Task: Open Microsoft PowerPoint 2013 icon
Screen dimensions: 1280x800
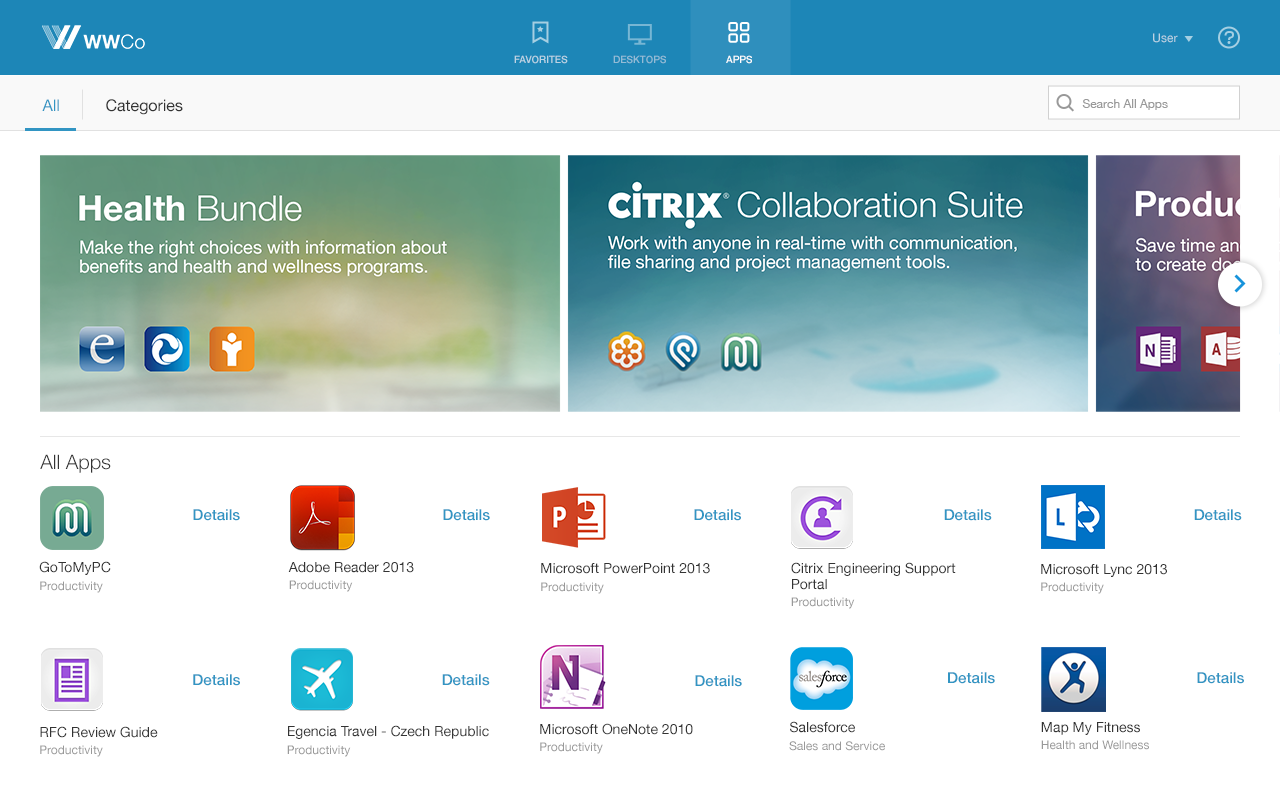Action: pos(573,518)
